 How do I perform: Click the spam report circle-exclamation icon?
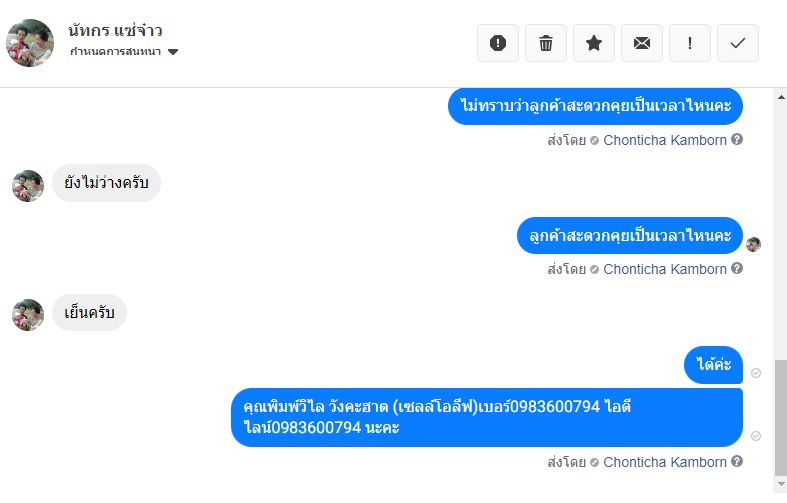pyautogui.click(x=498, y=43)
